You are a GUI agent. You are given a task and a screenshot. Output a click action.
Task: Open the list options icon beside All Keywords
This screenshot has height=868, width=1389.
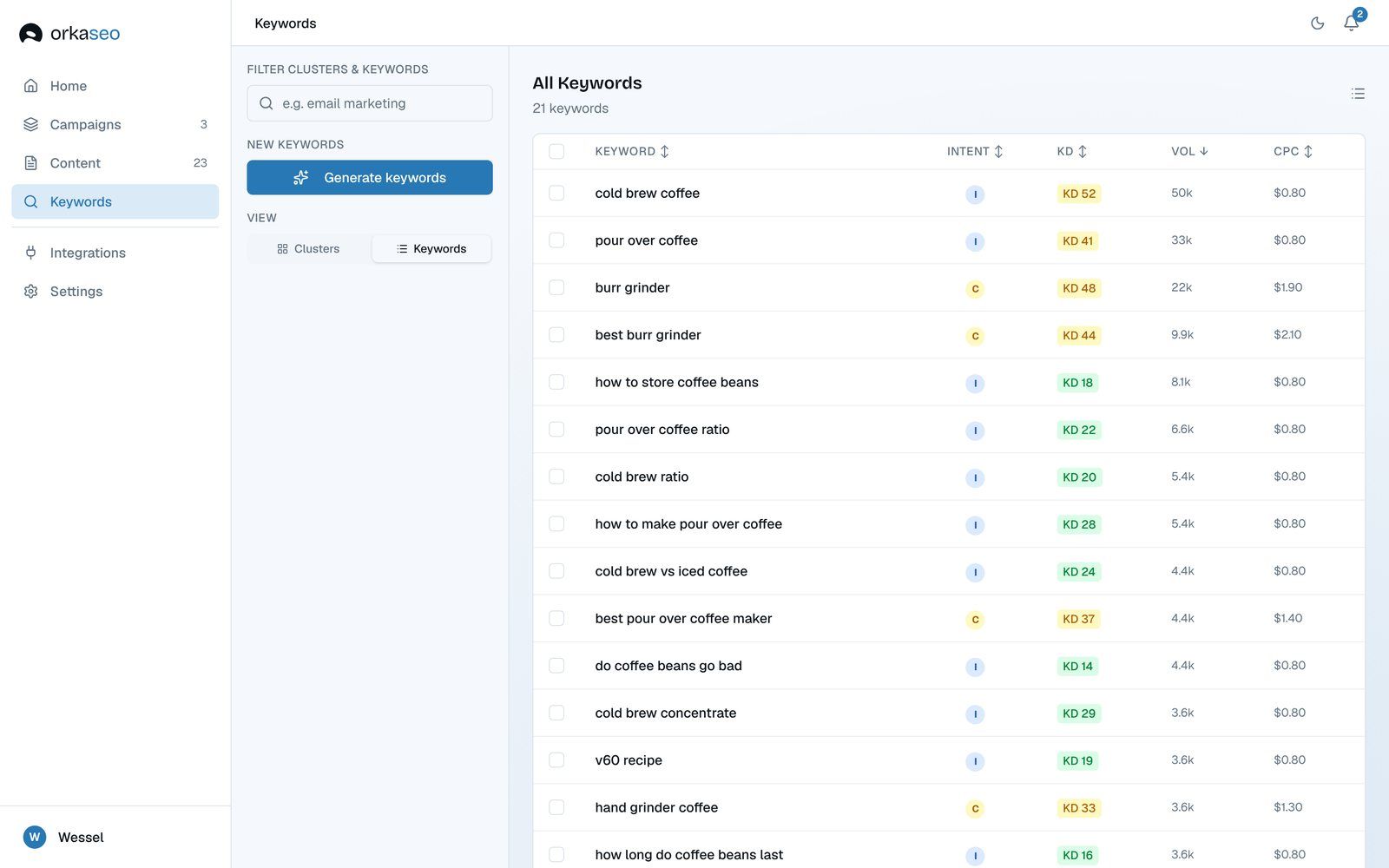click(x=1358, y=94)
